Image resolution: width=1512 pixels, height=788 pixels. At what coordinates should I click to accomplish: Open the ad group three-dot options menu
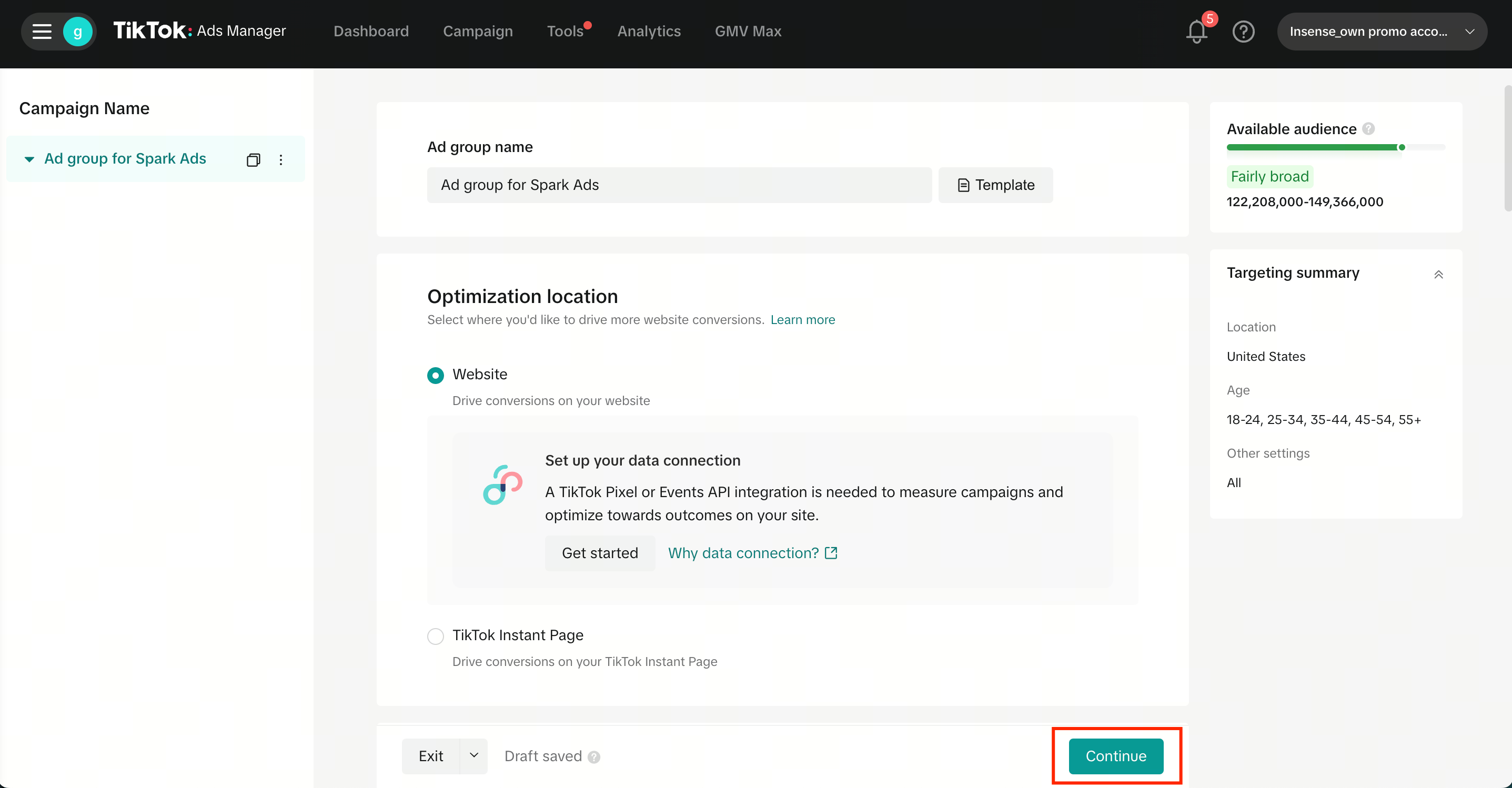coord(280,159)
